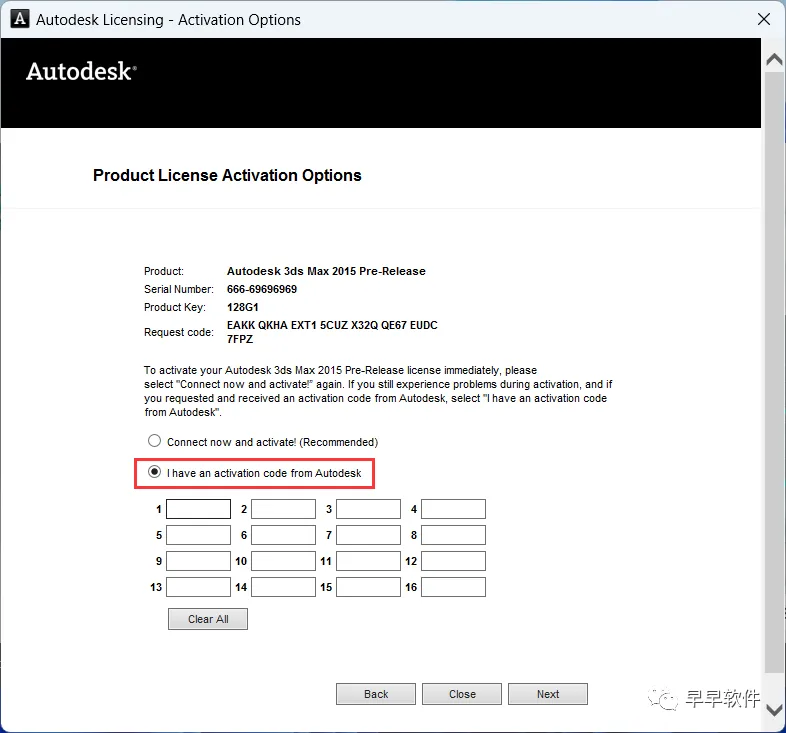The width and height of the screenshot is (786, 733).
Task: Click the Product License Activation Options heading
Action: click(x=227, y=175)
